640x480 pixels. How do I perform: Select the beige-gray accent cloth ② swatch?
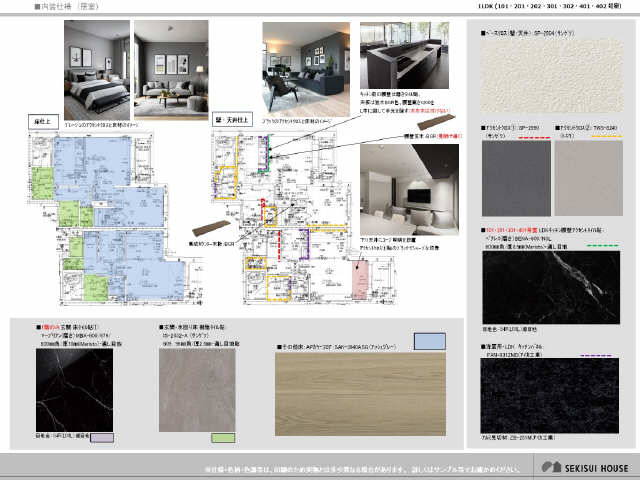click(x=589, y=178)
